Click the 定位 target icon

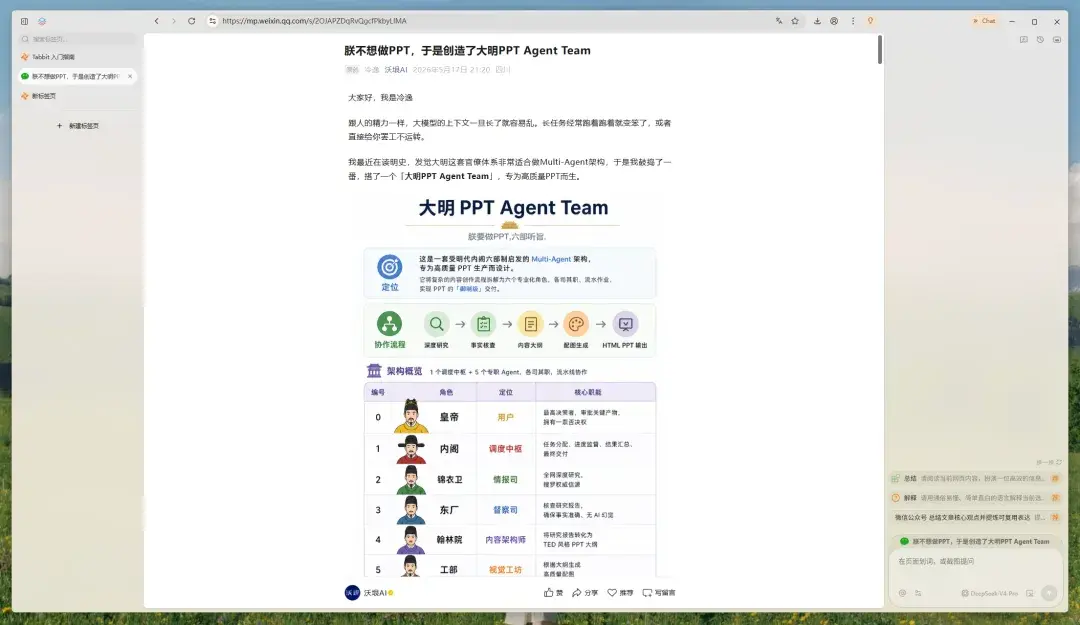[x=389, y=267]
